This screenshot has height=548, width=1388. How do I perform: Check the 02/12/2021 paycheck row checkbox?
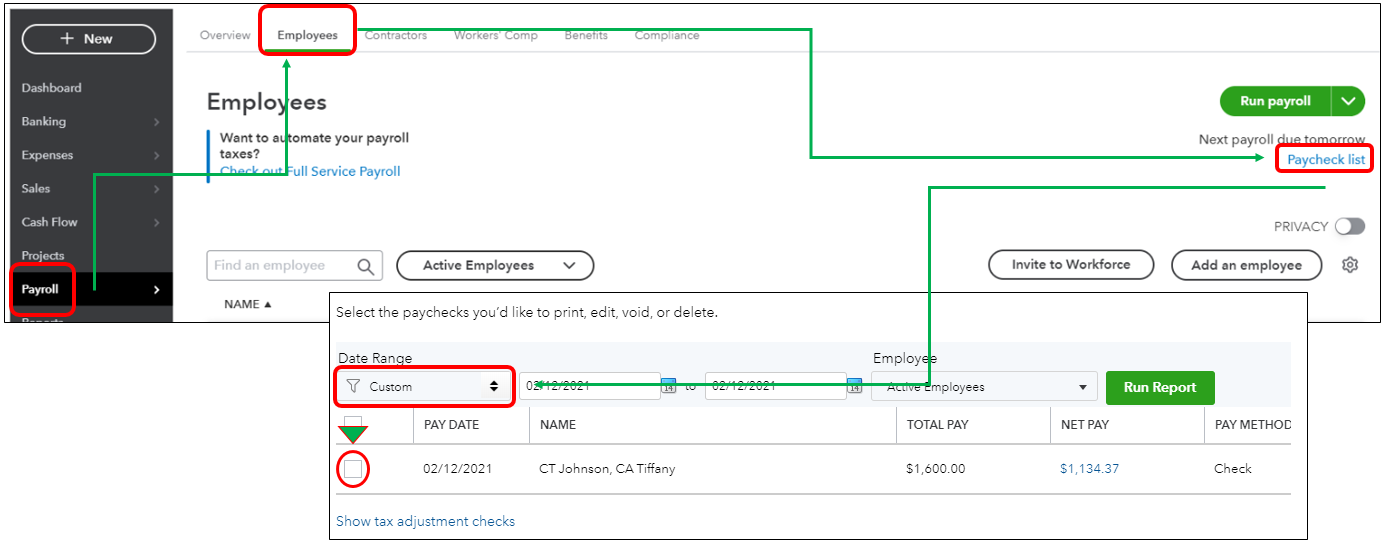(x=353, y=469)
